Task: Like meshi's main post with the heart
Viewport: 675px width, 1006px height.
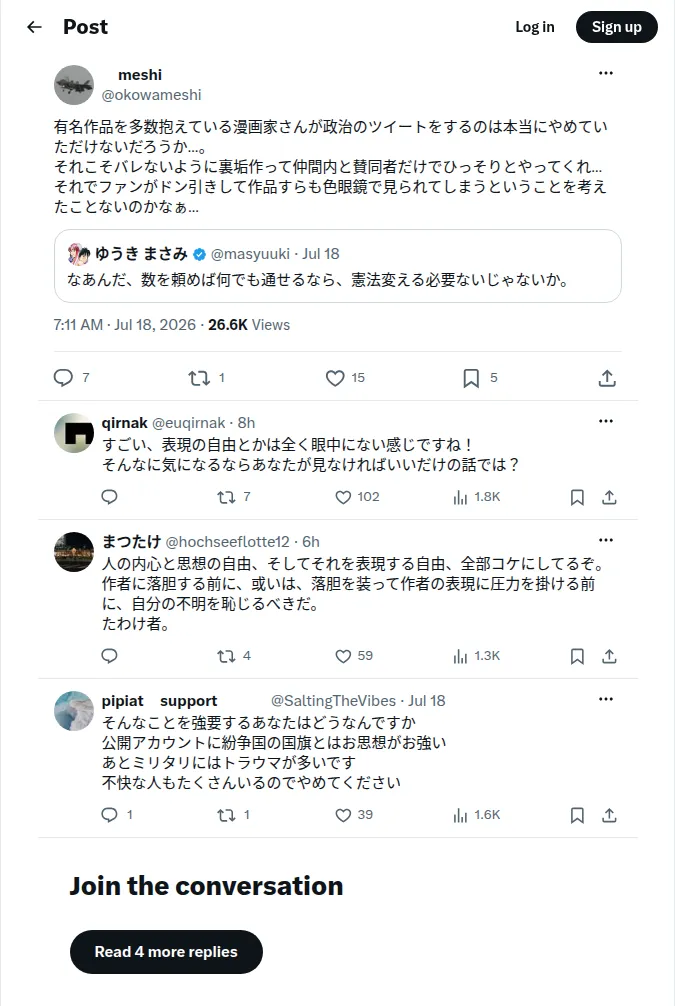Action: (x=335, y=378)
